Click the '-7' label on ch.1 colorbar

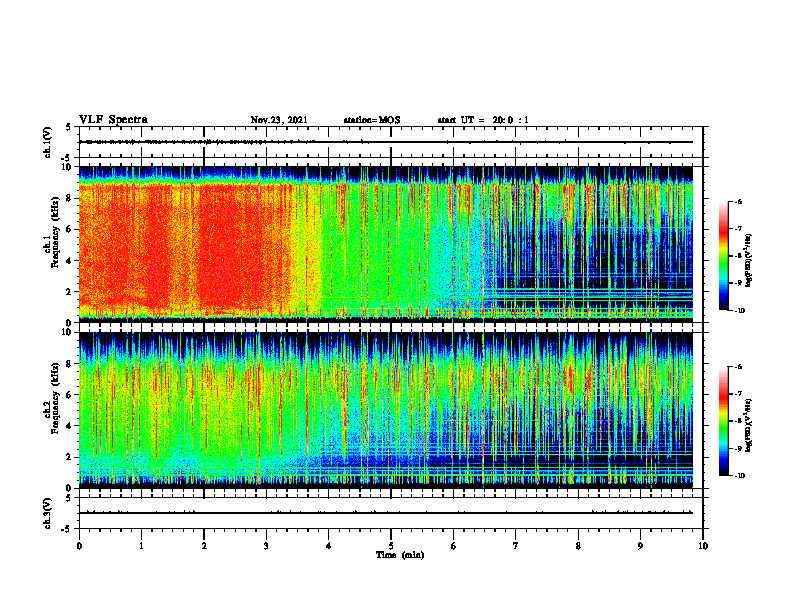(738, 229)
